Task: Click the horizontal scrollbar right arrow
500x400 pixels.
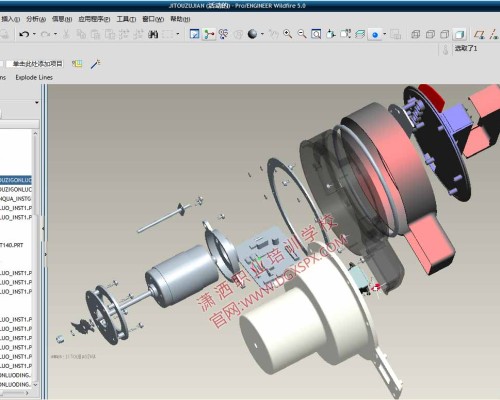Action: tap(27, 393)
